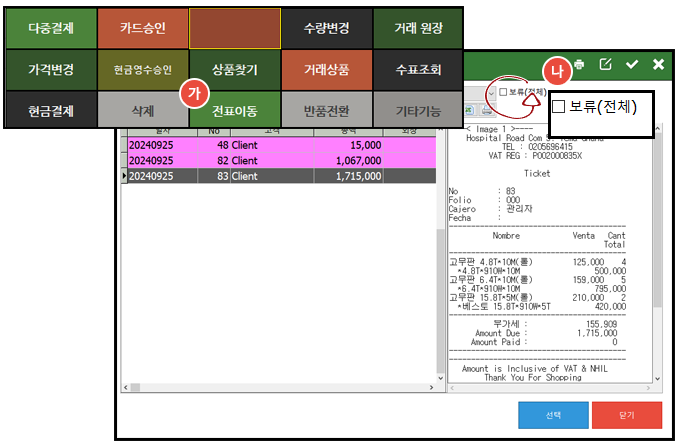Image resolution: width=680 pixels, height=444 pixels.
Task: Click the down arrow of the list's vertical scrollbar
Action: [441, 378]
